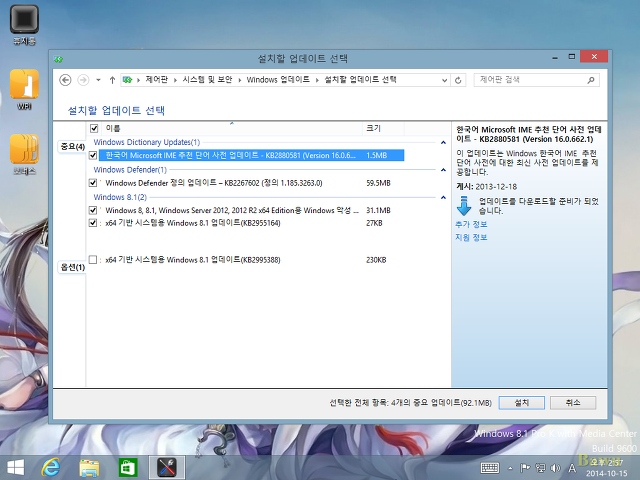Open the Action Center flag icon
The height and width of the screenshot is (480, 640).
point(525,468)
